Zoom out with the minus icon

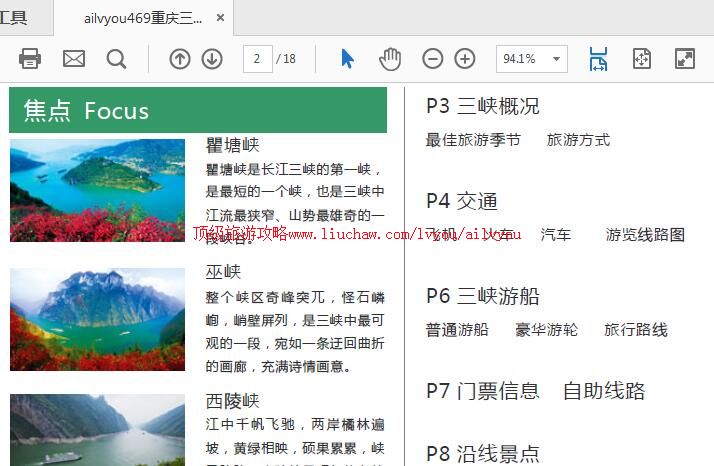[x=432, y=59]
